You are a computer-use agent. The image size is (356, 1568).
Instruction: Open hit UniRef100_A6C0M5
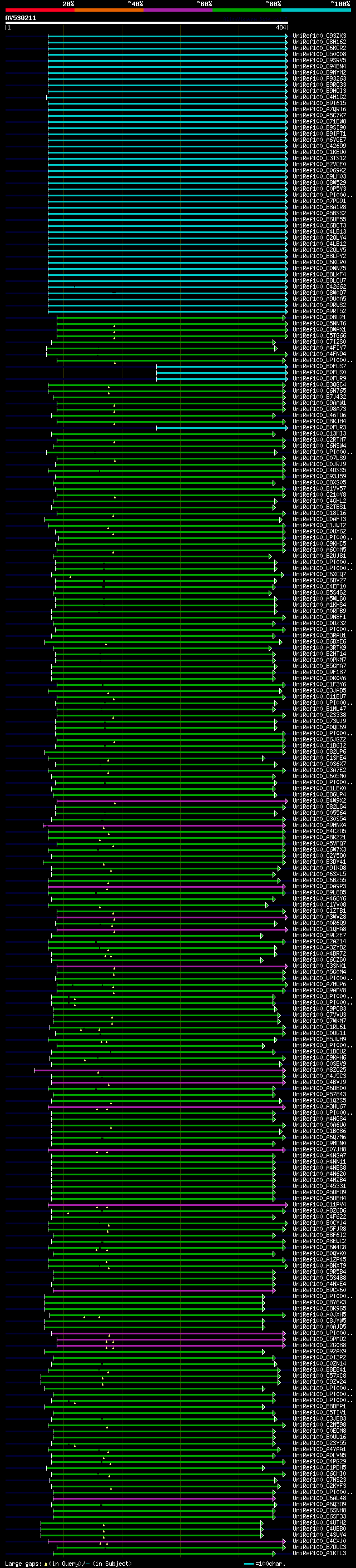click(319, 550)
